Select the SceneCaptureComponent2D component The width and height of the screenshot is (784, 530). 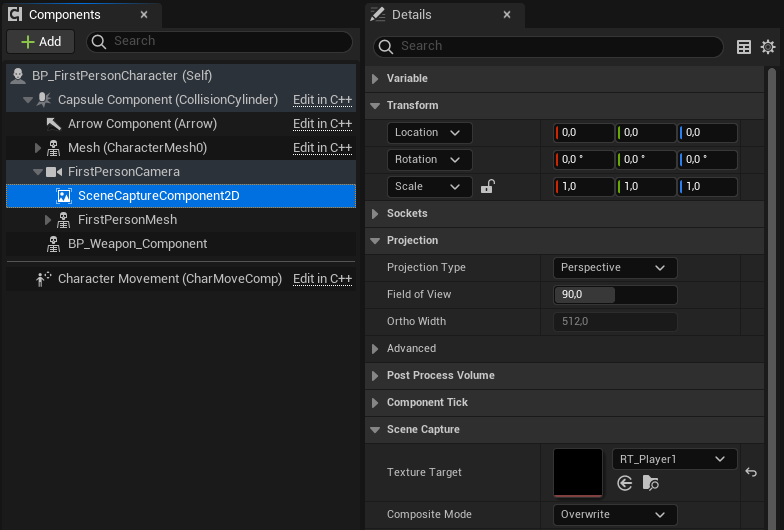click(x=158, y=196)
